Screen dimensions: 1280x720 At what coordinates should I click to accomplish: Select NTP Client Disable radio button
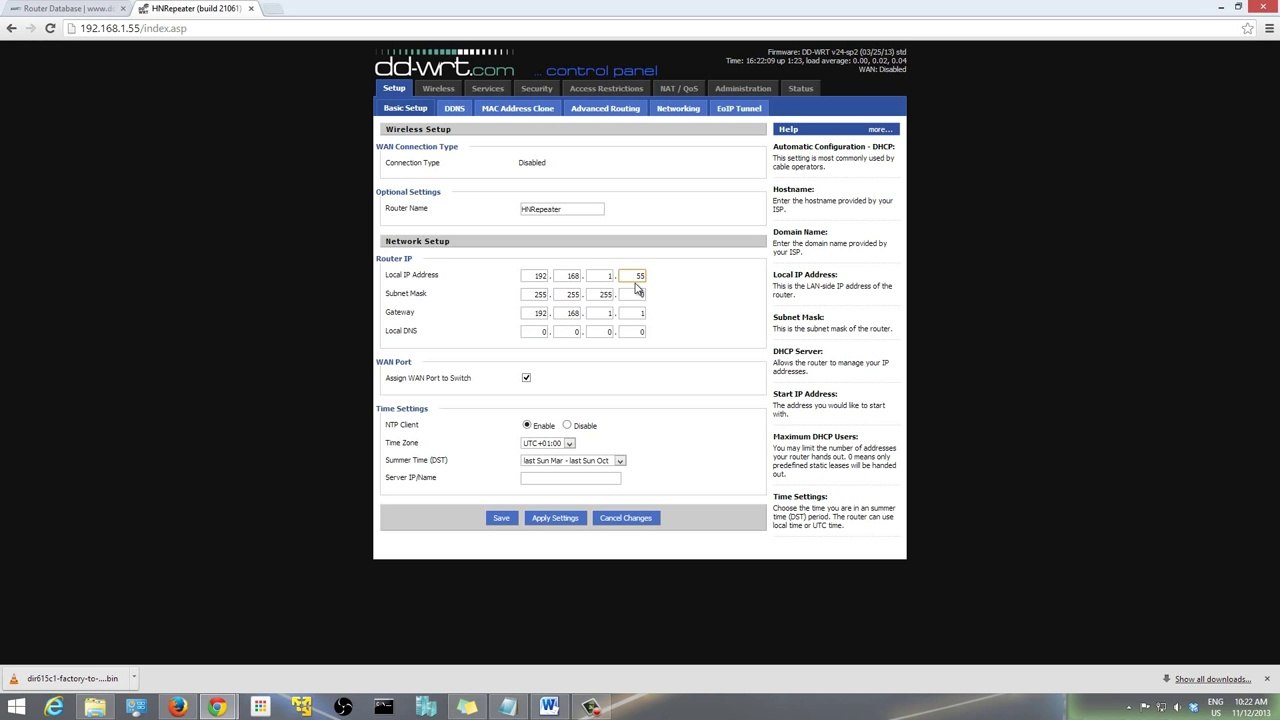point(567,425)
